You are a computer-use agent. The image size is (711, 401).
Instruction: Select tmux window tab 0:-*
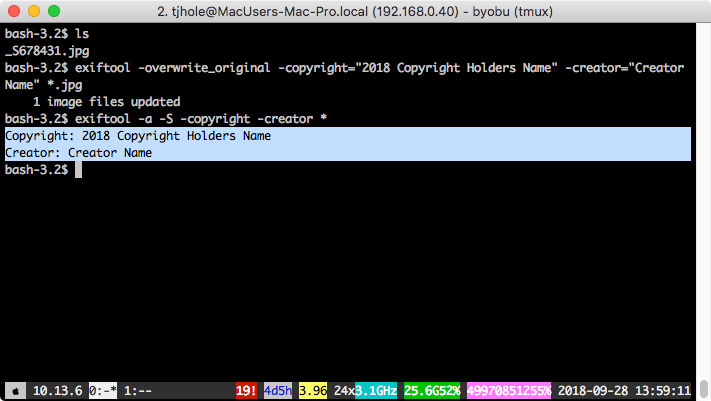(x=102, y=391)
